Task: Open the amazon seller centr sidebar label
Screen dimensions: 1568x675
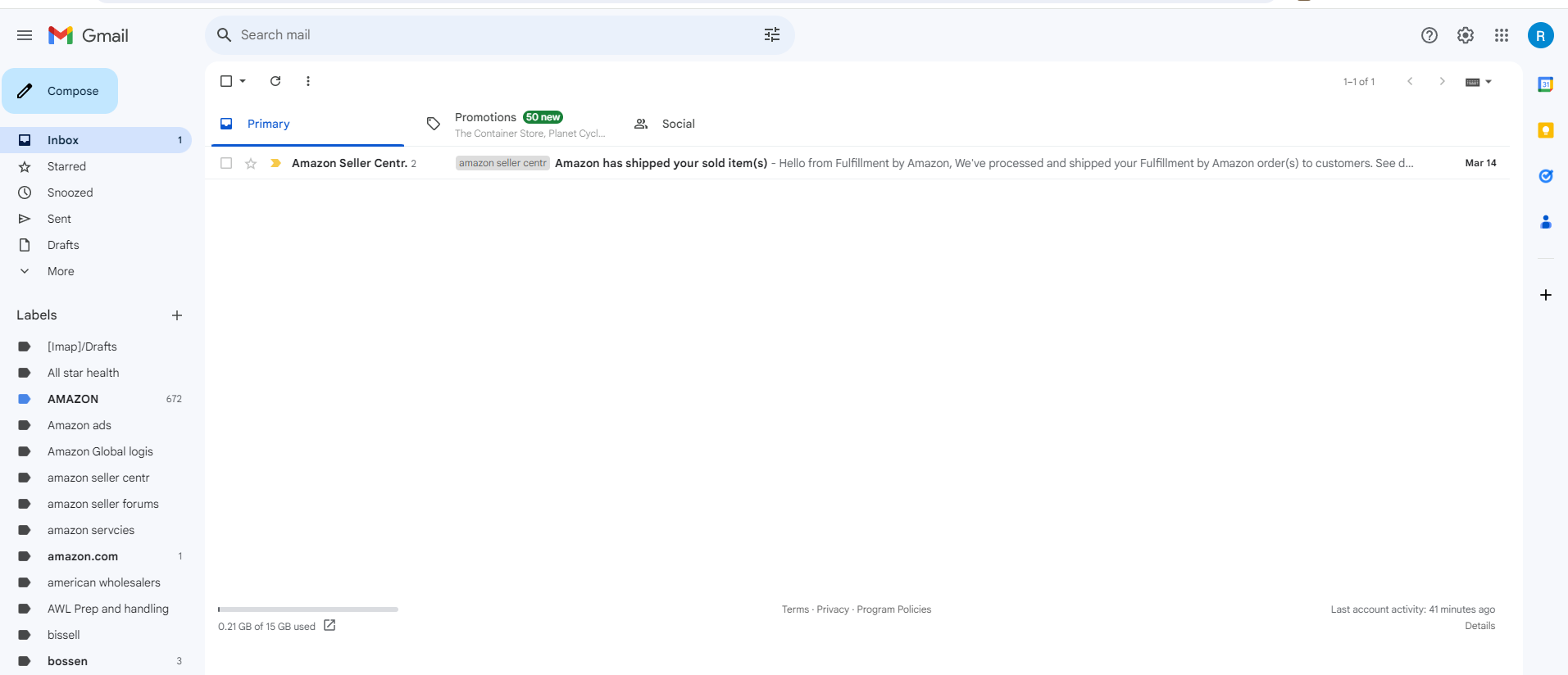Action: click(x=96, y=478)
